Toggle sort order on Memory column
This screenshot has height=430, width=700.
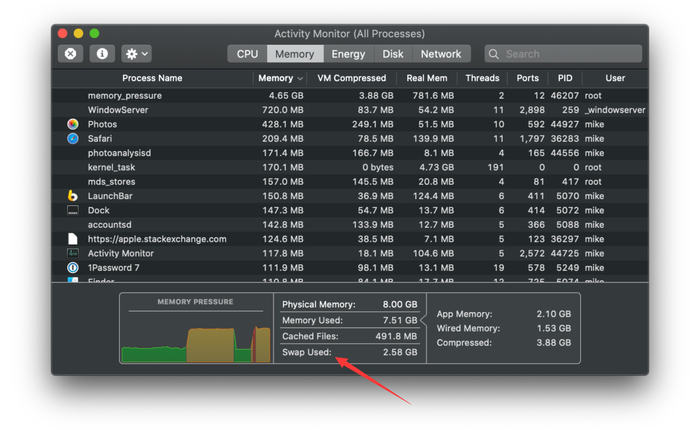[x=280, y=78]
